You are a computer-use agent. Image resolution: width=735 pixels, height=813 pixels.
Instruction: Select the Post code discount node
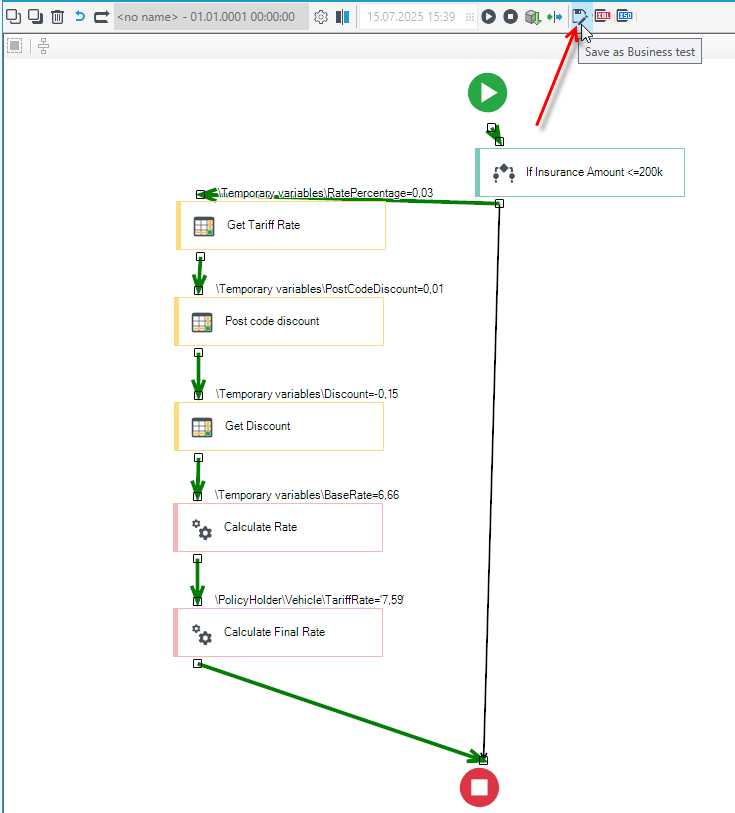pos(279,321)
